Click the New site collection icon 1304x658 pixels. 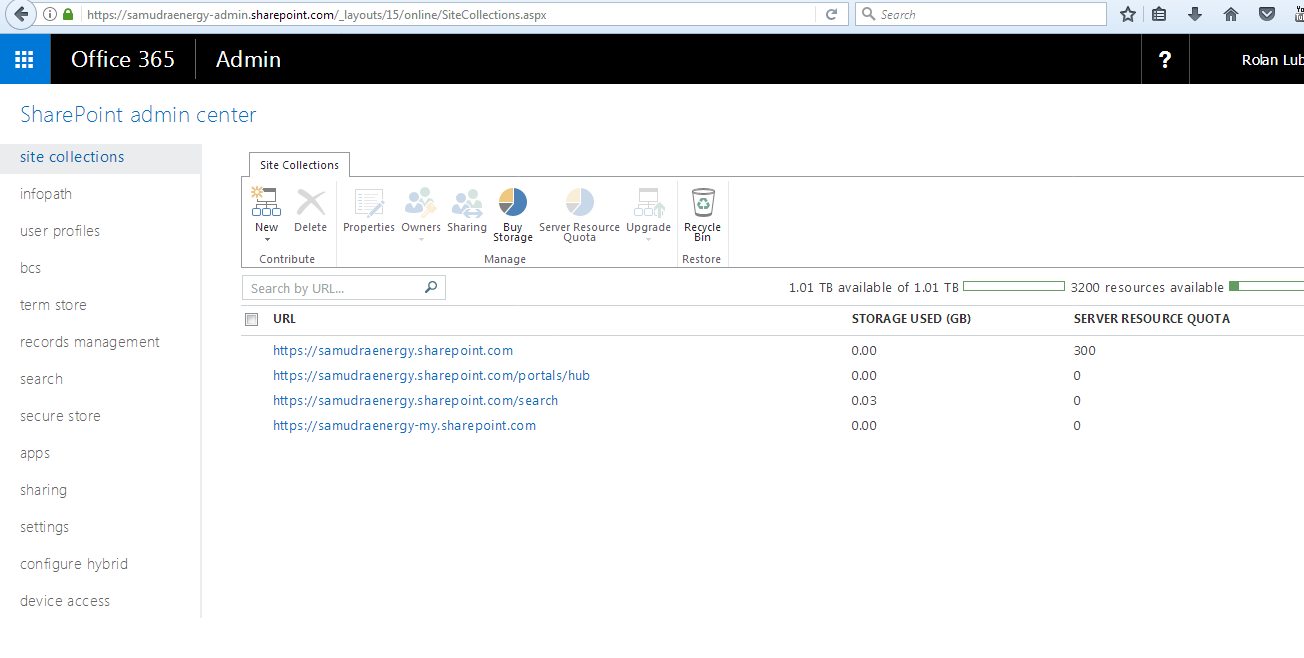[x=266, y=203]
